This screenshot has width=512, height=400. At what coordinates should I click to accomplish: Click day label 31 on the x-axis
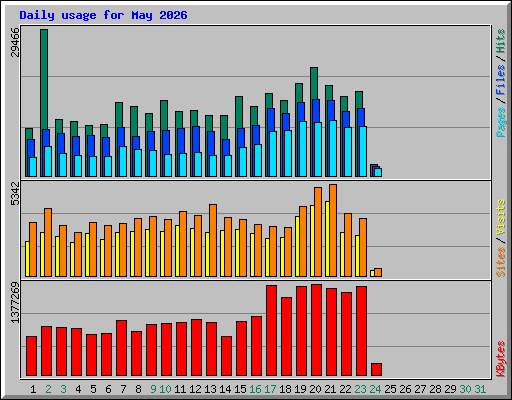coord(480,389)
